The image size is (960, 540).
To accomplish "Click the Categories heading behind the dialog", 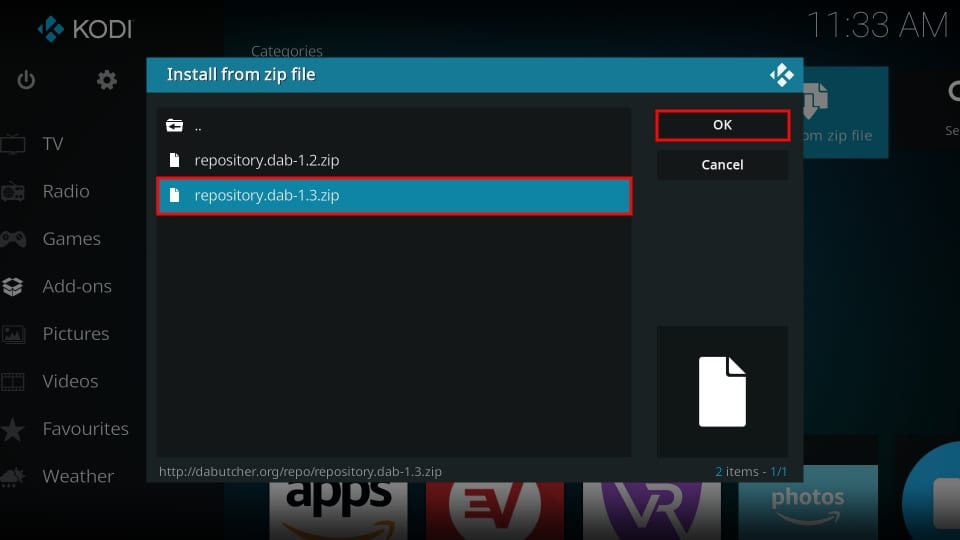I will tap(287, 50).
